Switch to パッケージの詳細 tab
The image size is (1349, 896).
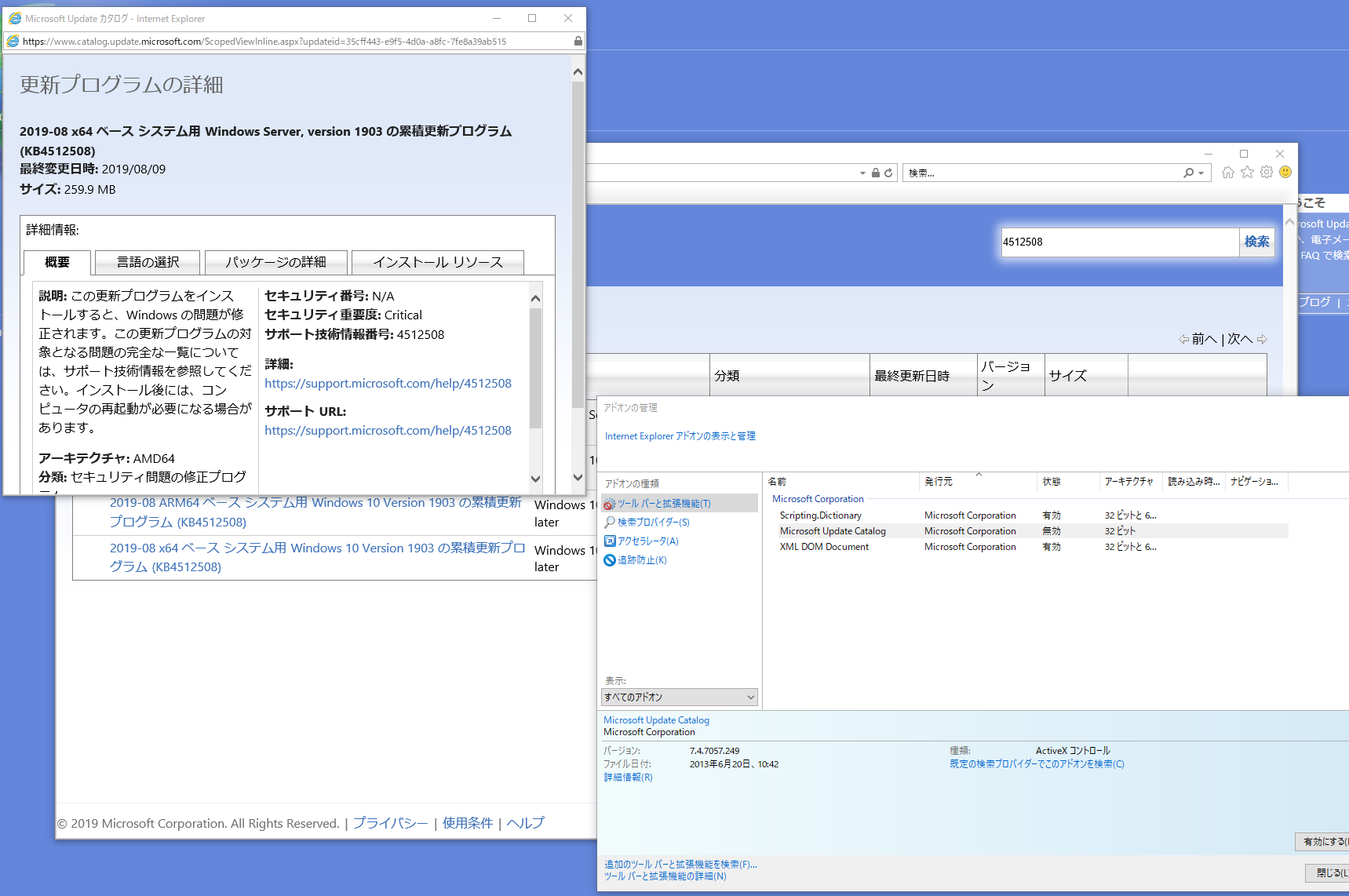point(275,262)
